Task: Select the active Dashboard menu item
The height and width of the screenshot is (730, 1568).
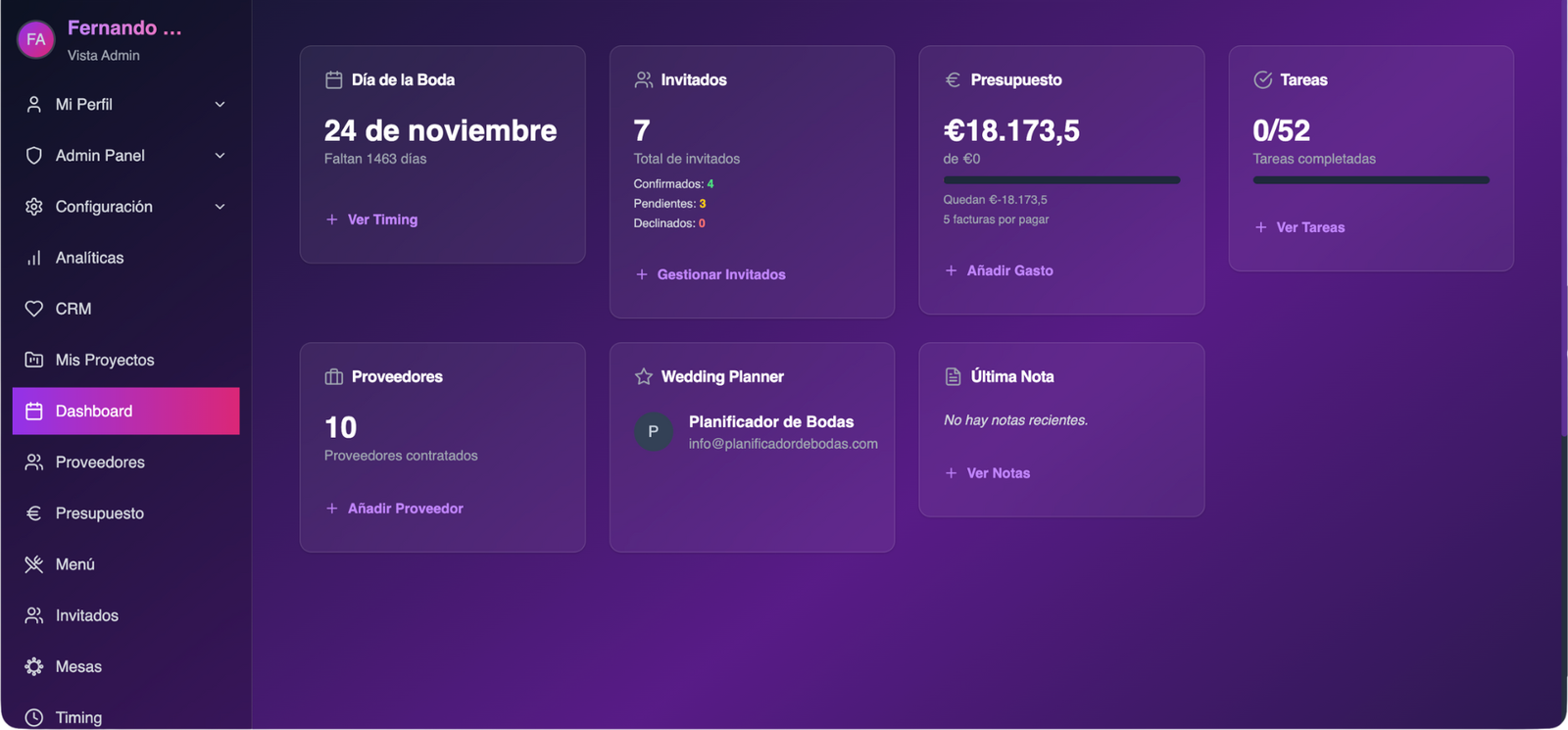Action: coord(125,412)
